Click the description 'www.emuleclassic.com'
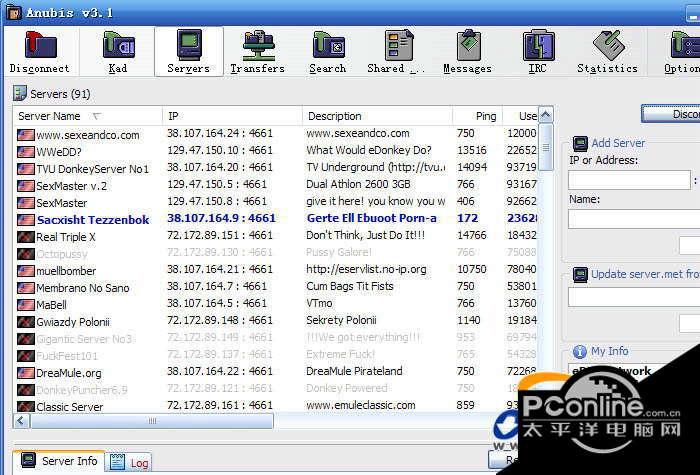Viewport: 700px width, 475px height. (x=361, y=405)
